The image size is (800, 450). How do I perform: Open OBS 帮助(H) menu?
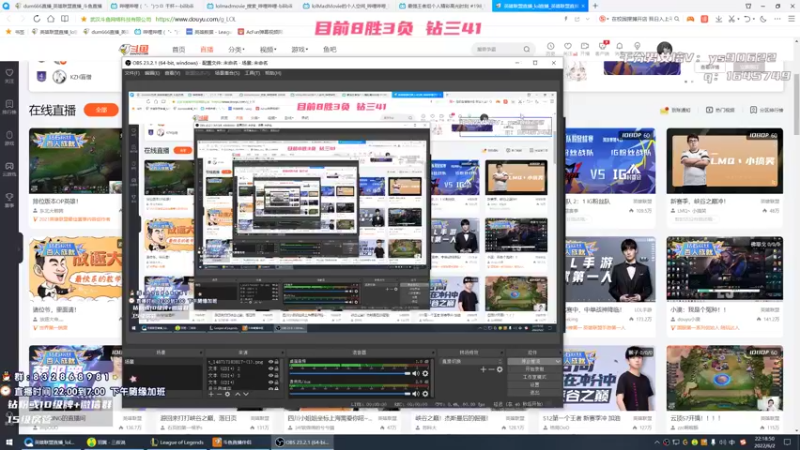[273, 73]
